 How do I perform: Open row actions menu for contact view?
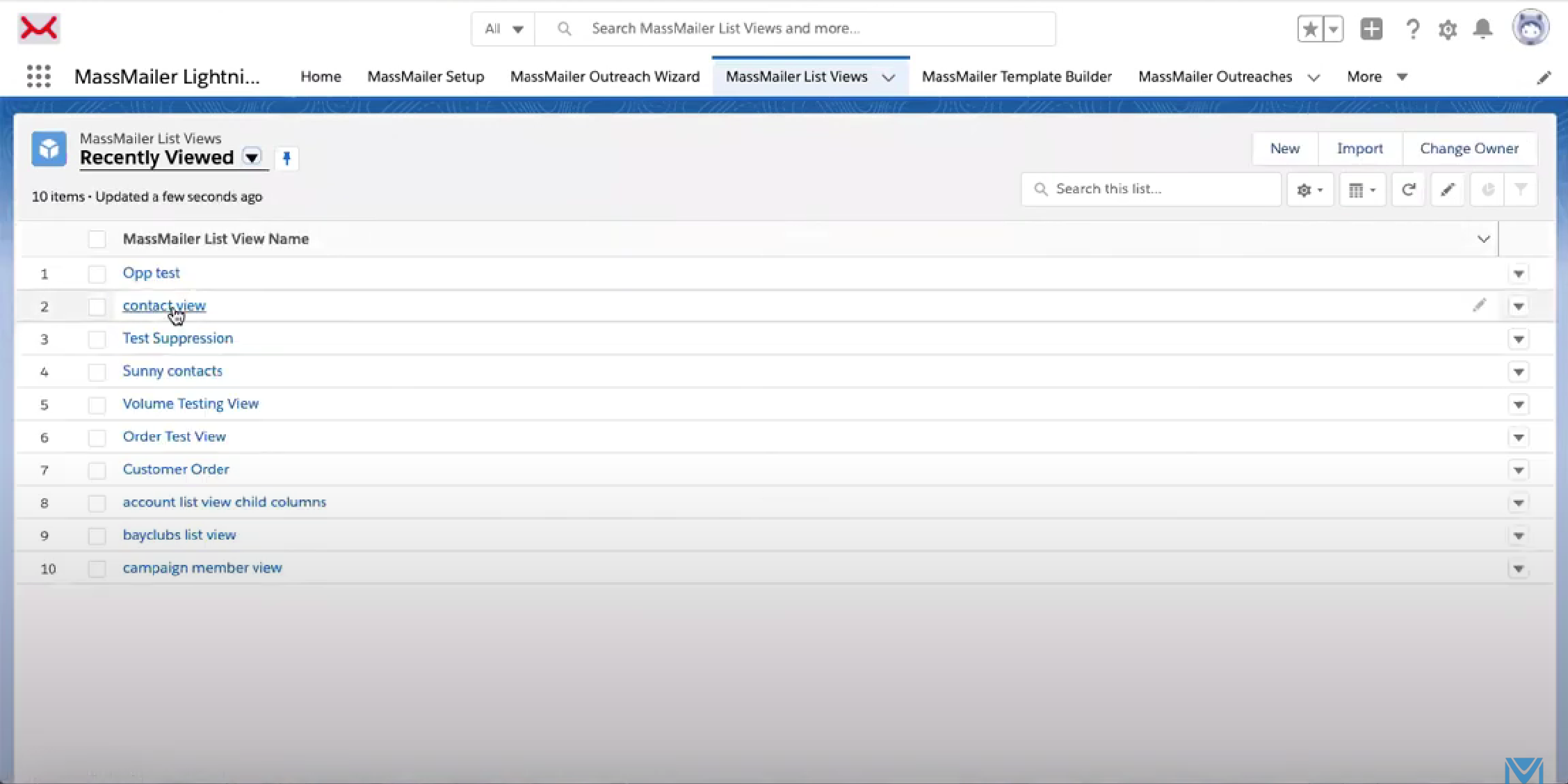pyautogui.click(x=1519, y=307)
